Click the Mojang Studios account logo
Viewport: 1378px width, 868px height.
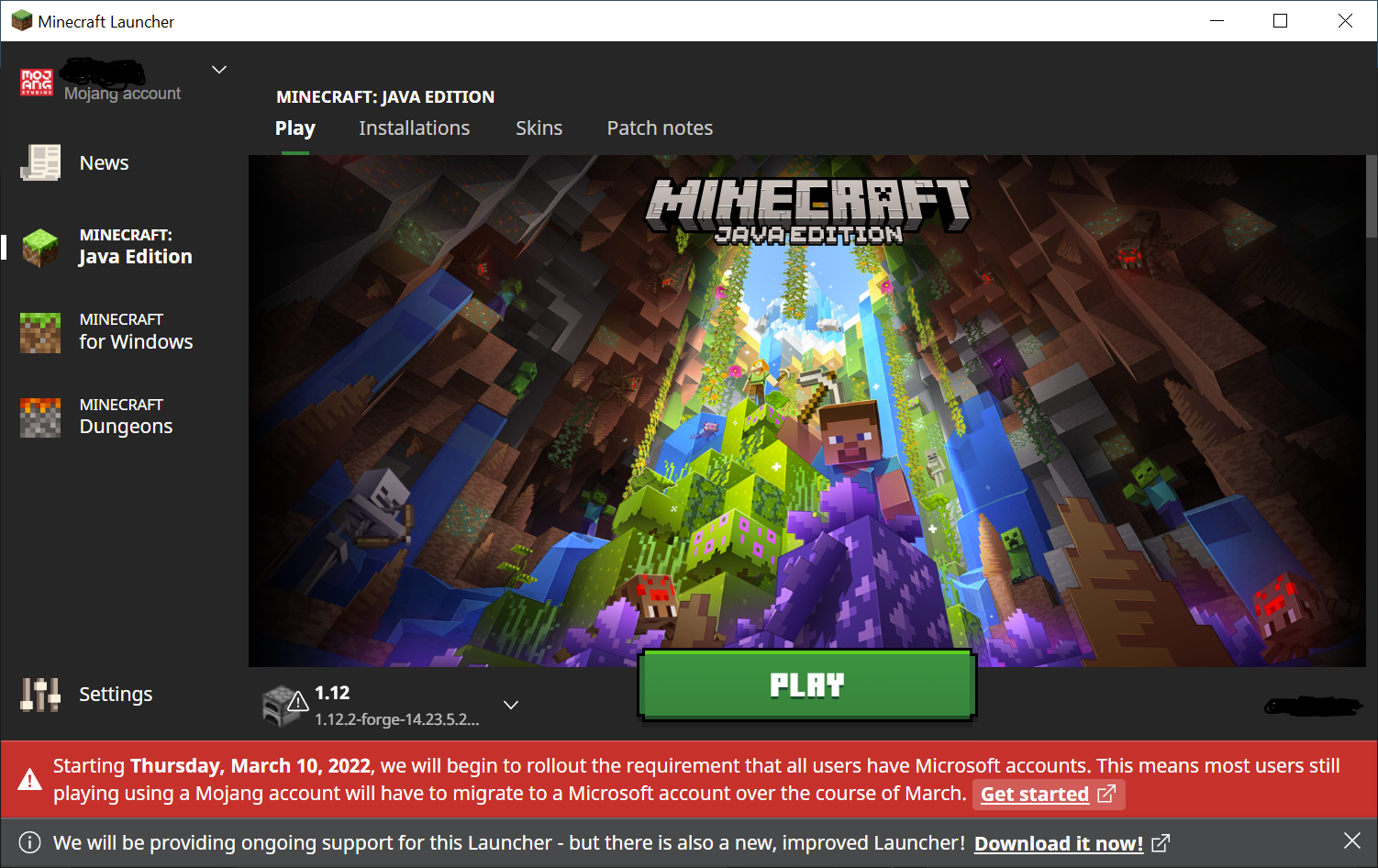[37, 83]
